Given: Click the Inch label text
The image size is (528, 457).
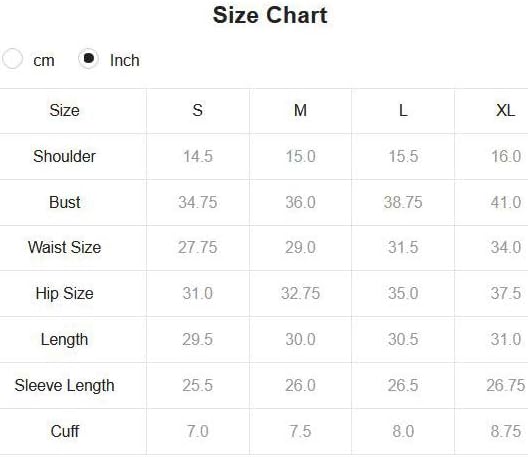Looking at the screenshot, I should tap(125, 61).
